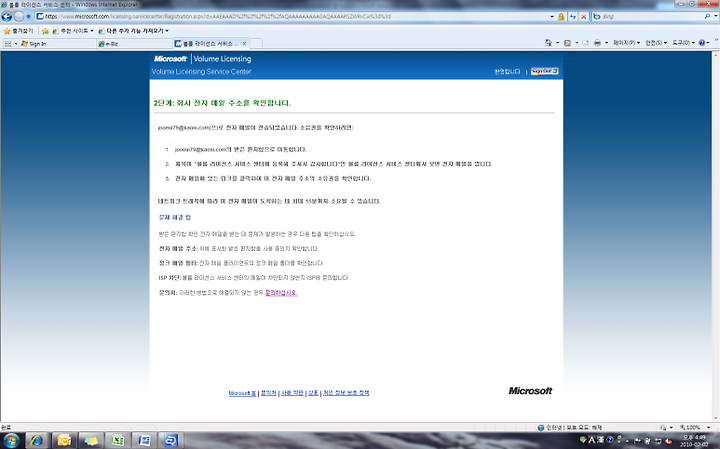Open the second footer link after Microsoft home
The image size is (720, 449).
[x=269, y=393]
